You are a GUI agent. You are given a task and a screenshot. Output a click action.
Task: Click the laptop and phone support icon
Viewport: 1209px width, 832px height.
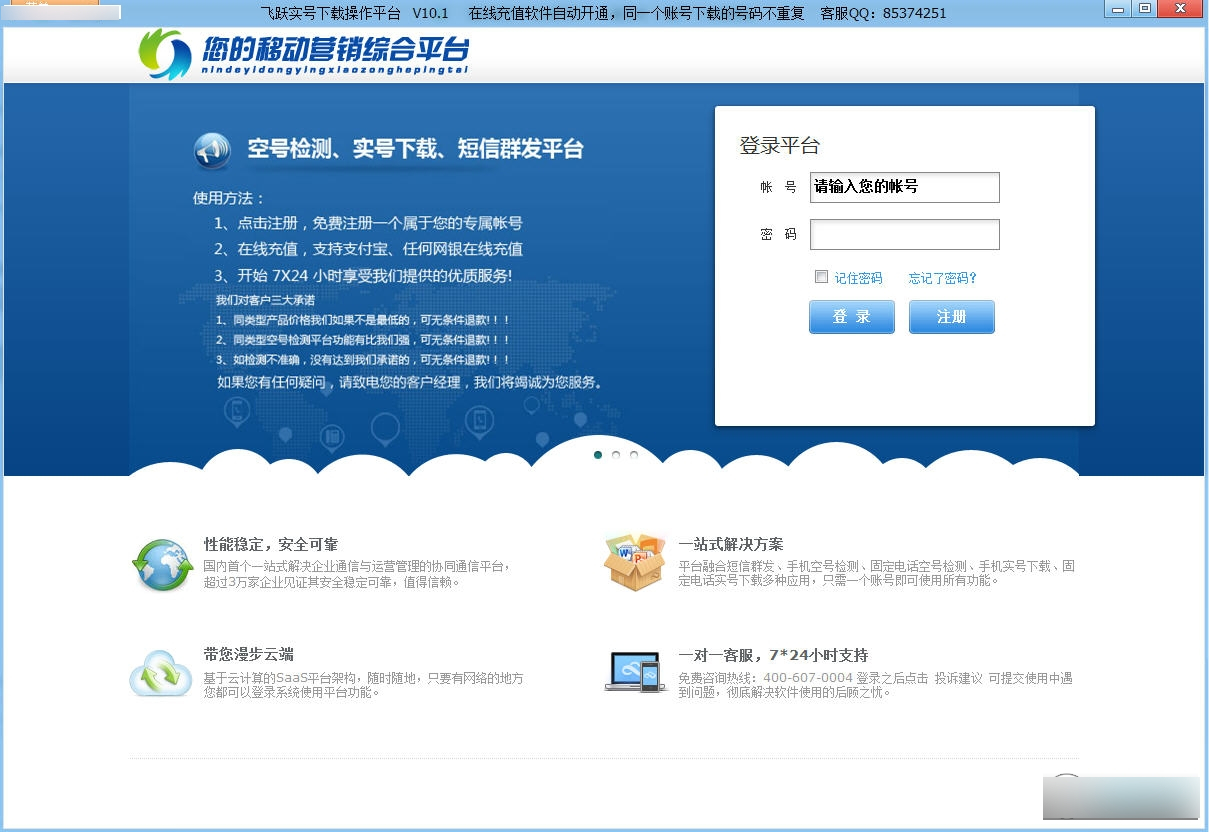pyautogui.click(x=634, y=671)
